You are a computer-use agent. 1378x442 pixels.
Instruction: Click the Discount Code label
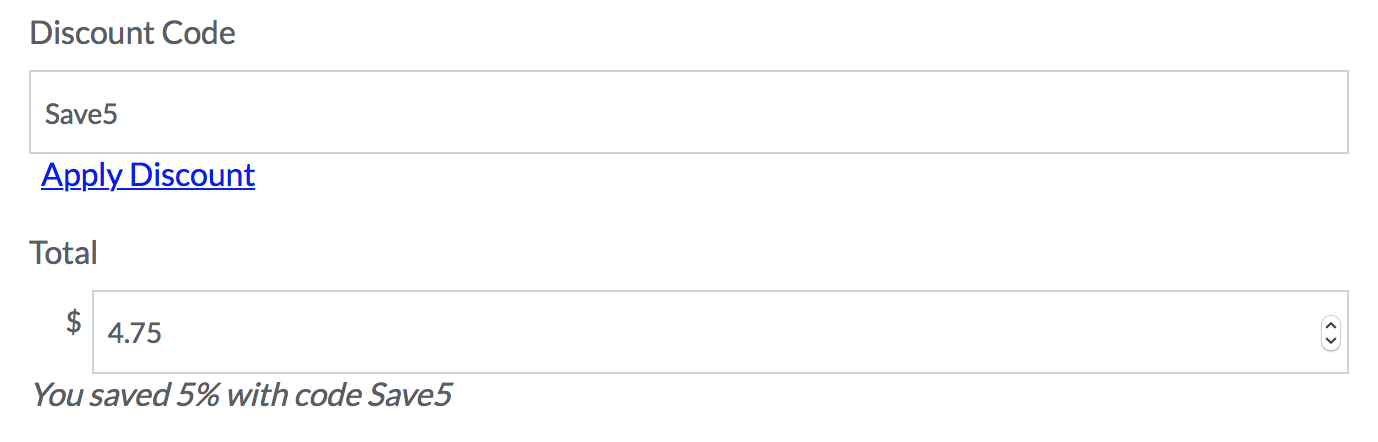point(132,33)
